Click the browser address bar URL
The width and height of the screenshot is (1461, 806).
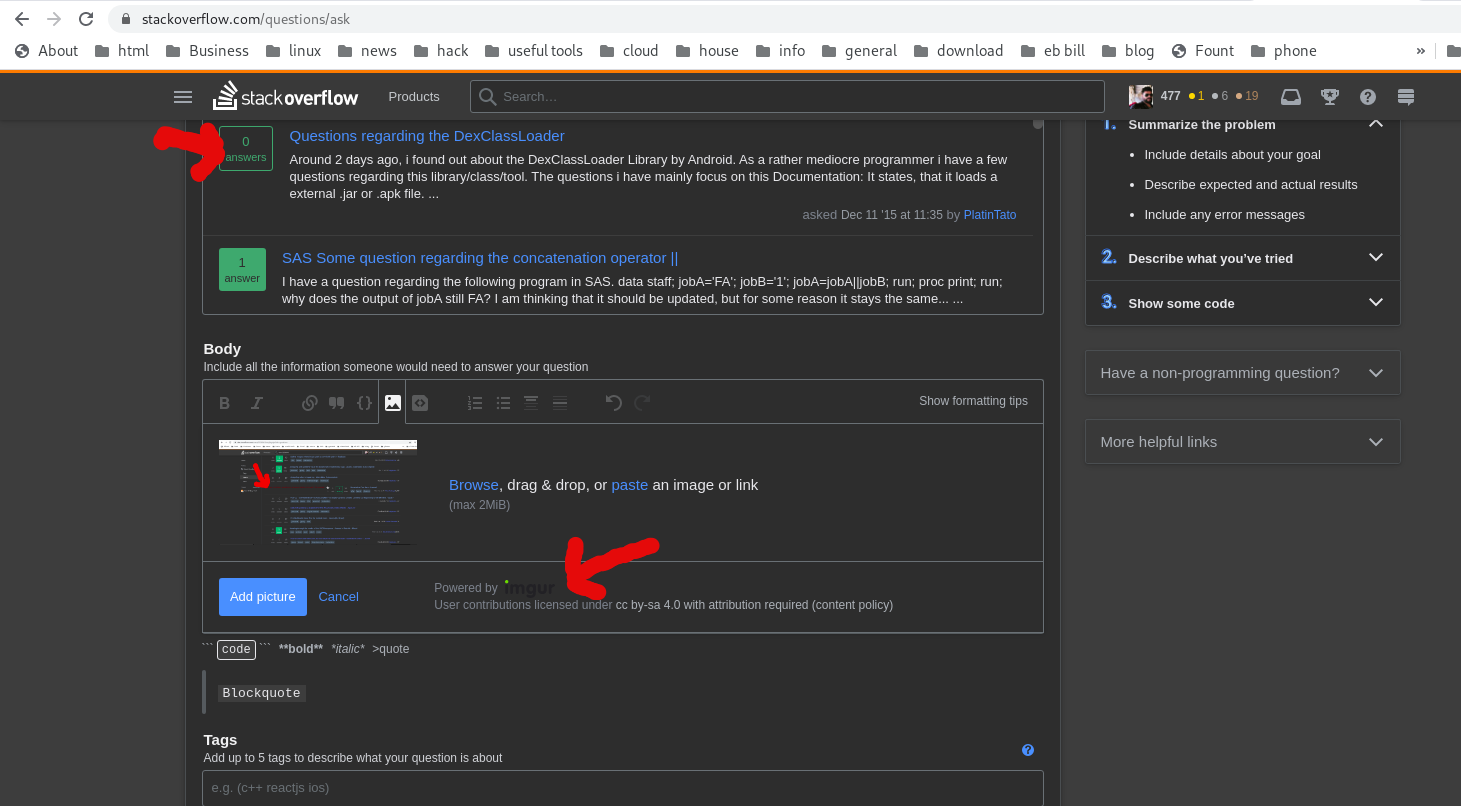click(x=246, y=19)
